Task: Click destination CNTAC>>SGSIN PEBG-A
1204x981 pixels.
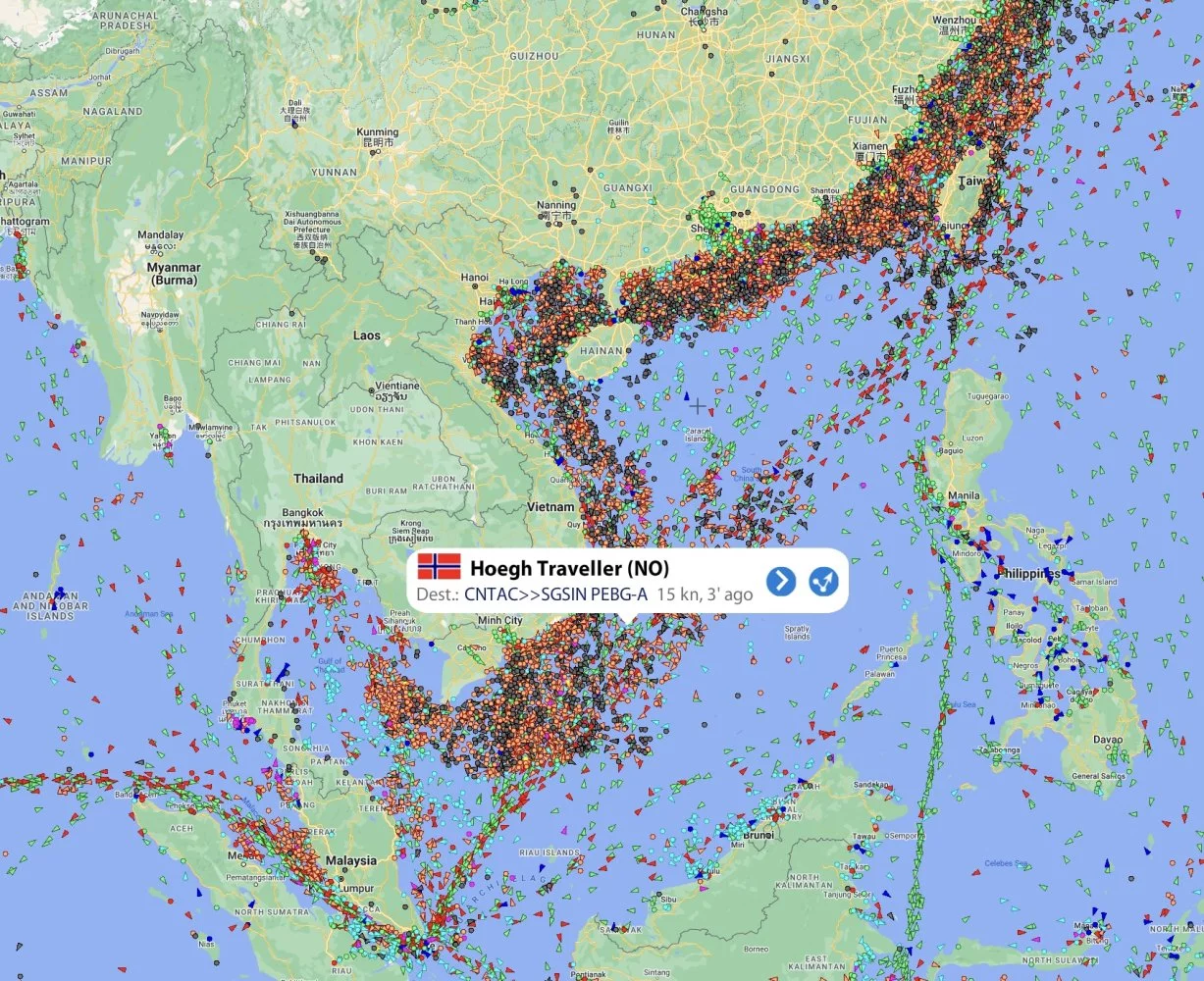Action: tap(555, 594)
